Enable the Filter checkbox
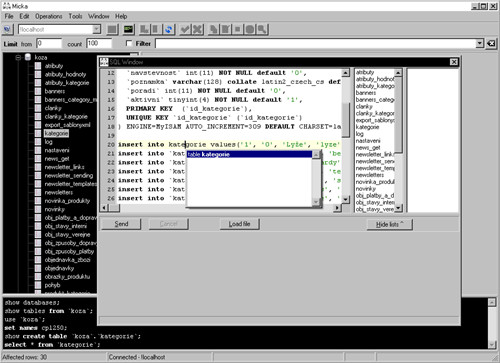Screen dimensions: 500x363 point(129,43)
